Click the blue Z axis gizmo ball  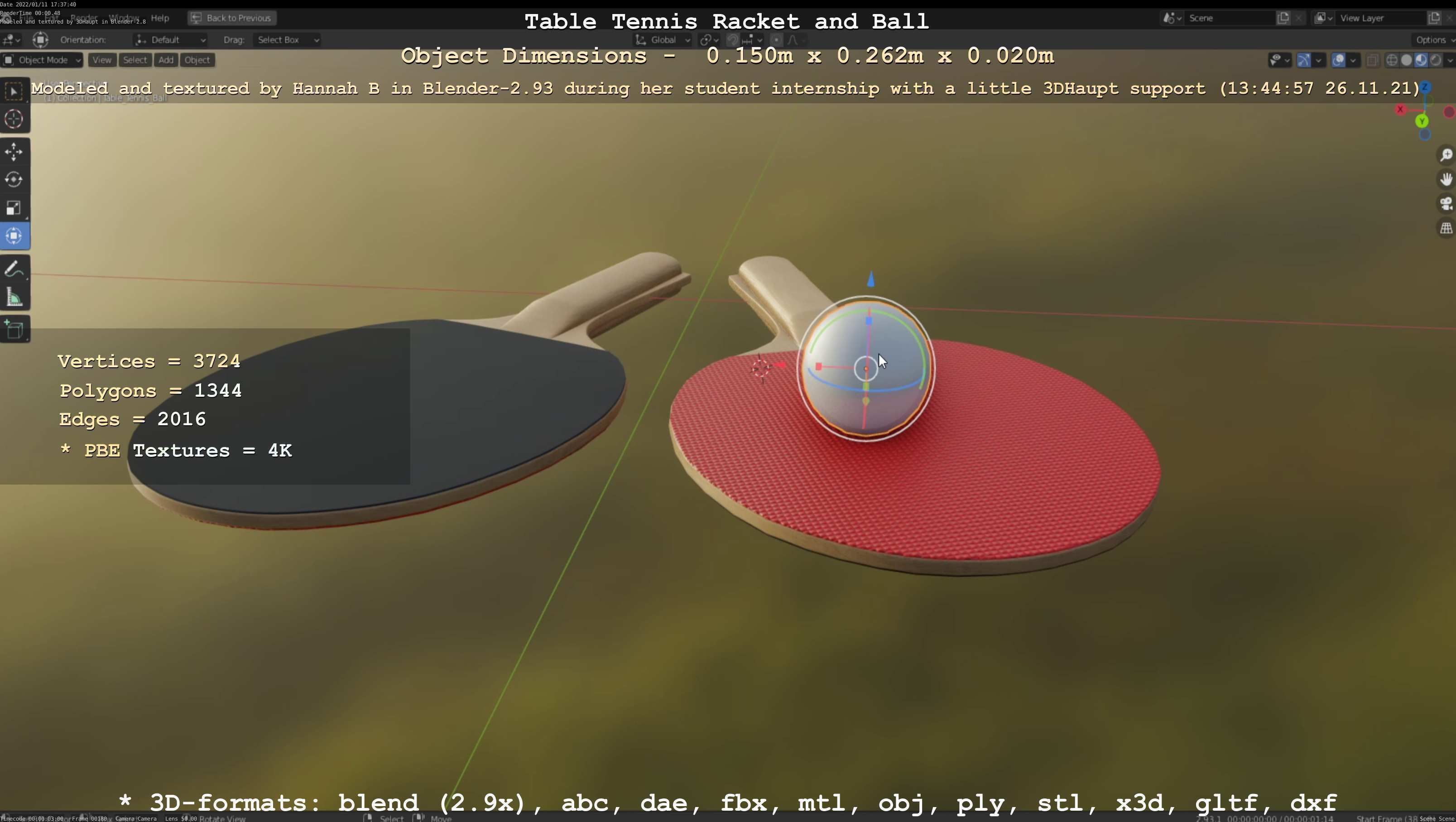click(1425, 87)
